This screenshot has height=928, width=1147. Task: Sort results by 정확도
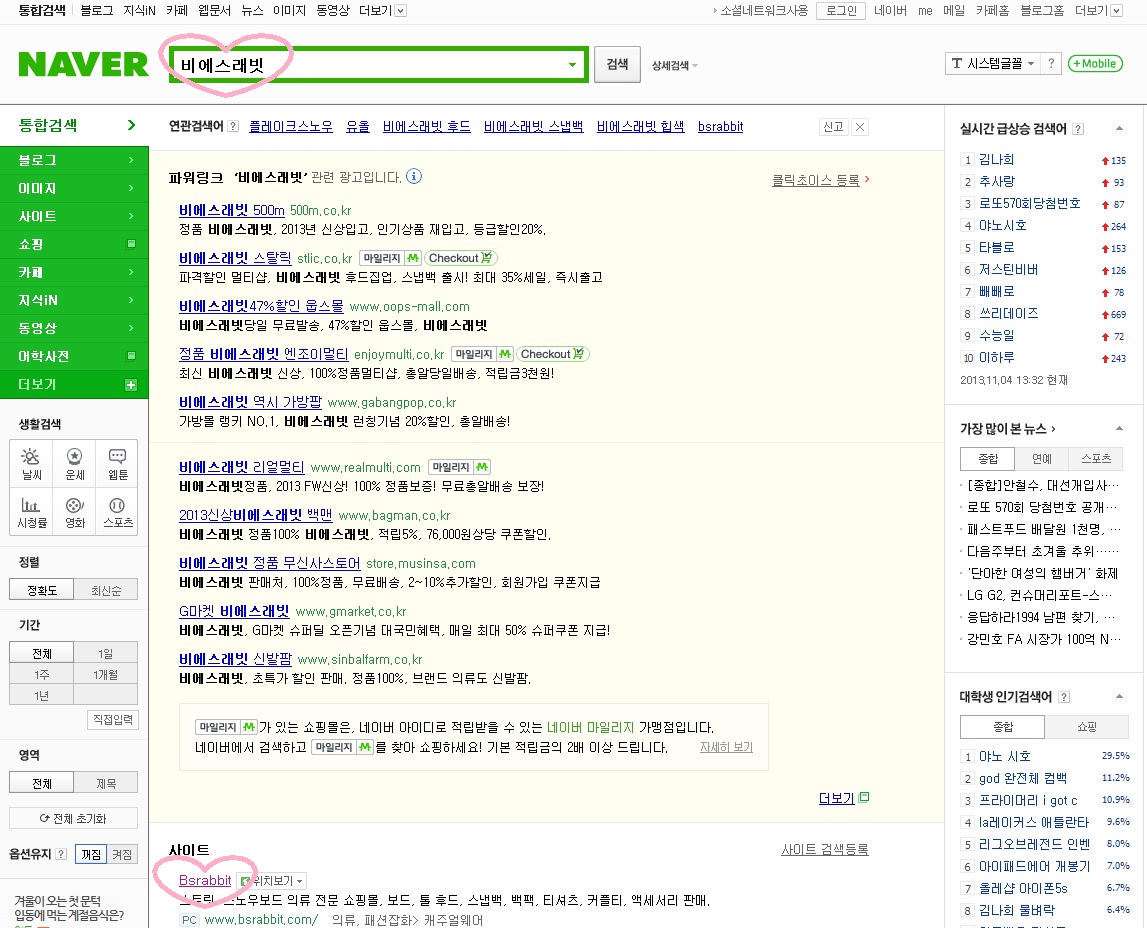[x=42, y=589]
